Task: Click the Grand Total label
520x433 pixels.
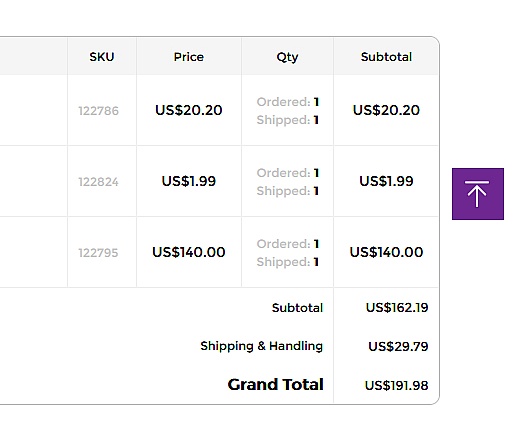Action: 276,384
